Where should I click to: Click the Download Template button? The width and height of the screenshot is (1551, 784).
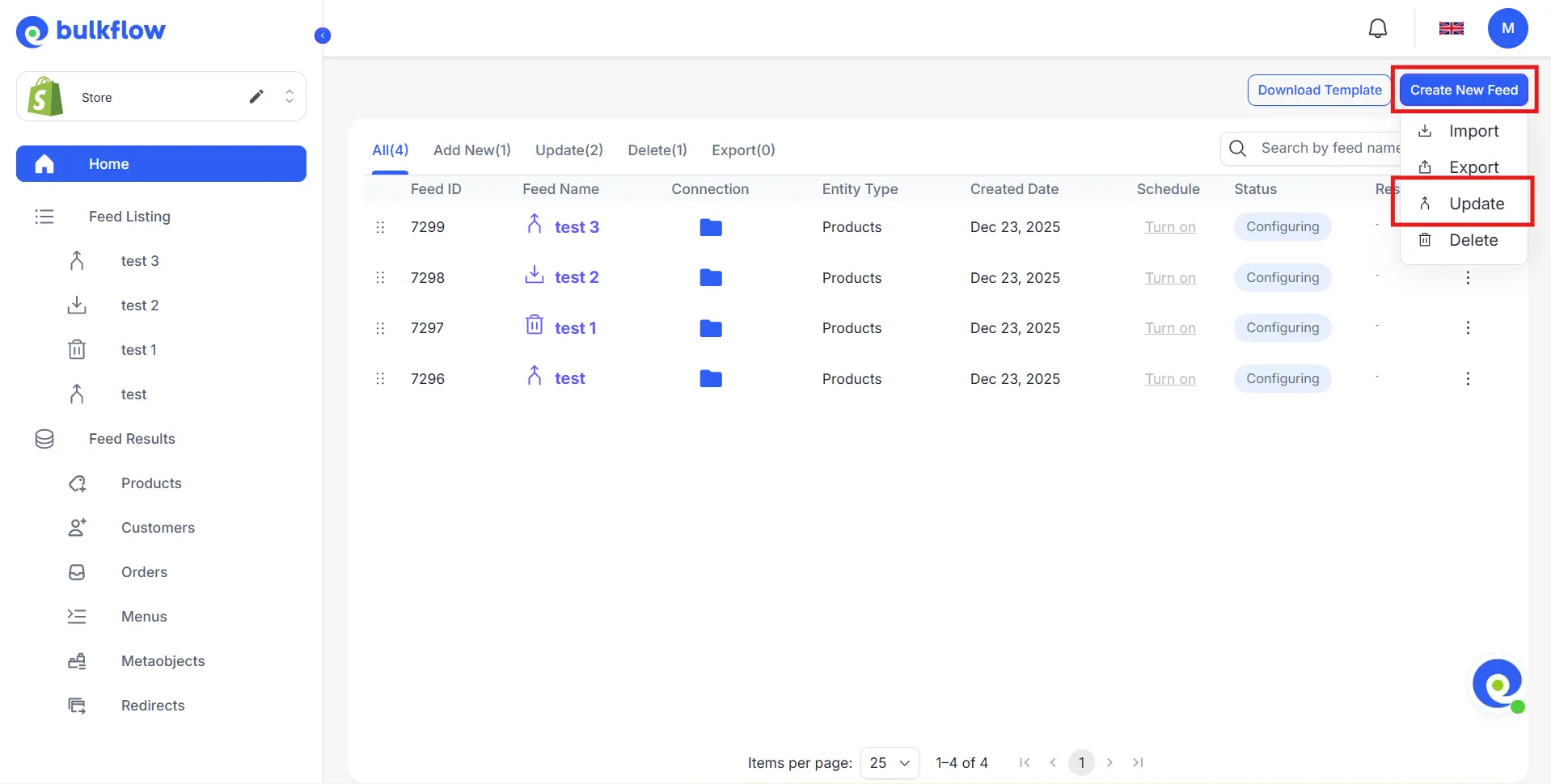point(1320,90)
